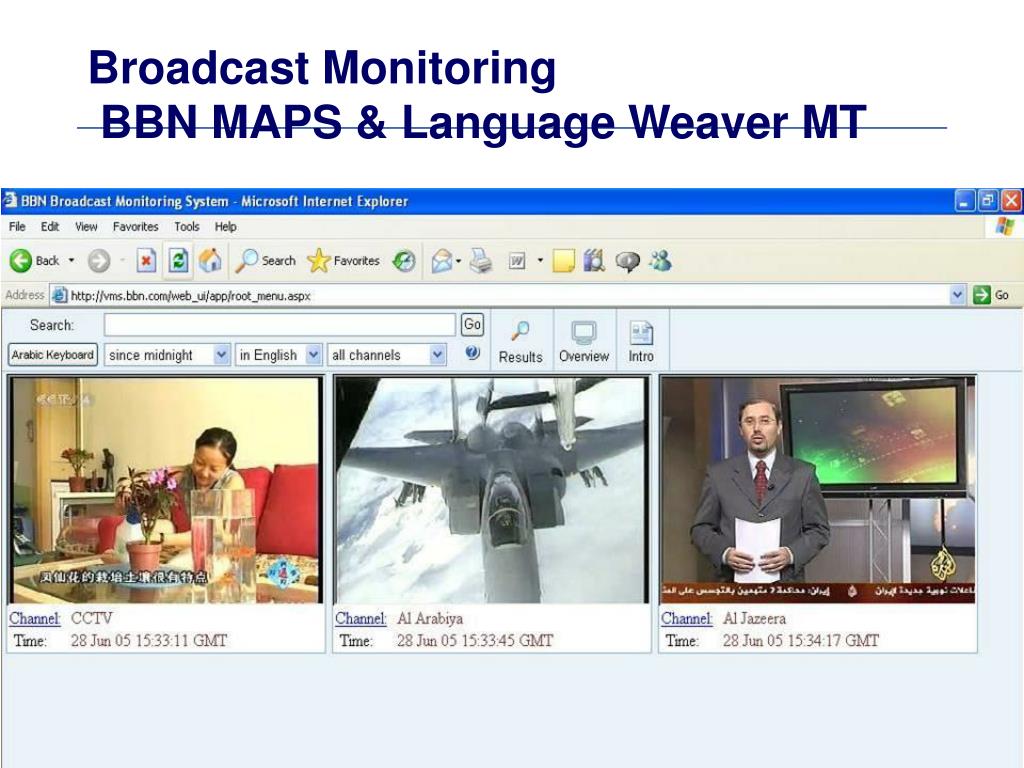
Task: Click the Mail envelope icon
Action: 442,261
